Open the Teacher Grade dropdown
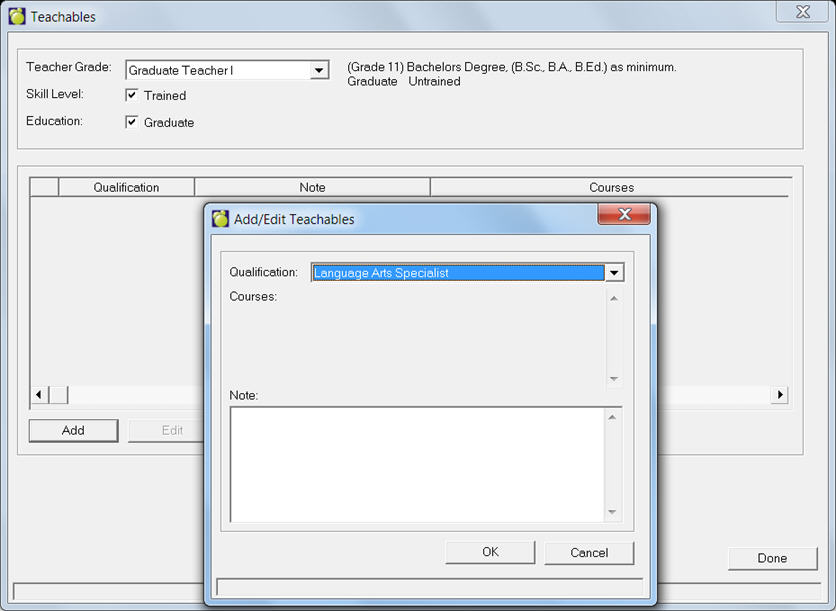Image resolution: width=836 pixels, height=611 pixels. pos(319,71)
